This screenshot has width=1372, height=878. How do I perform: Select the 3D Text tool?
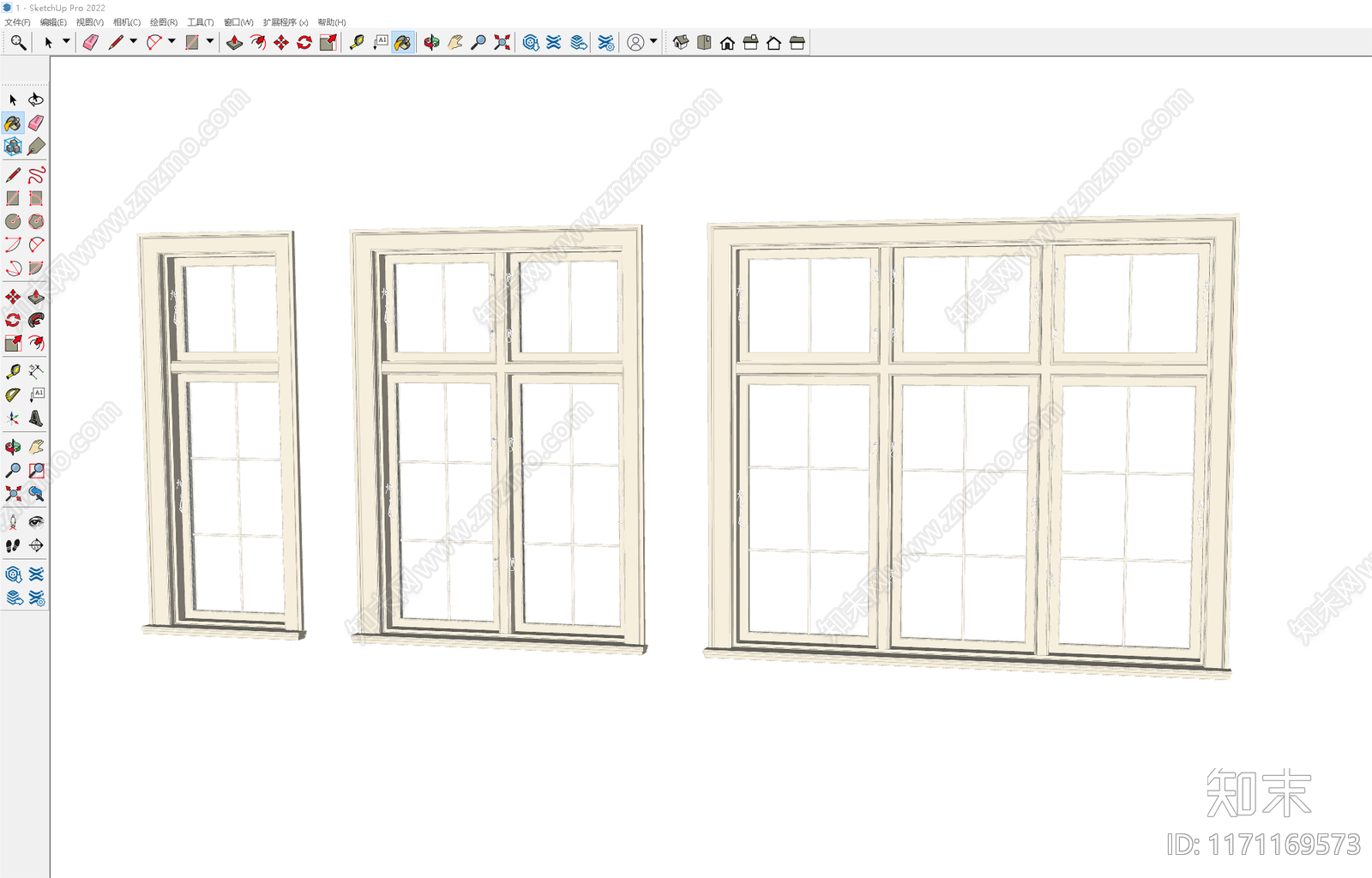click(36, 418)
